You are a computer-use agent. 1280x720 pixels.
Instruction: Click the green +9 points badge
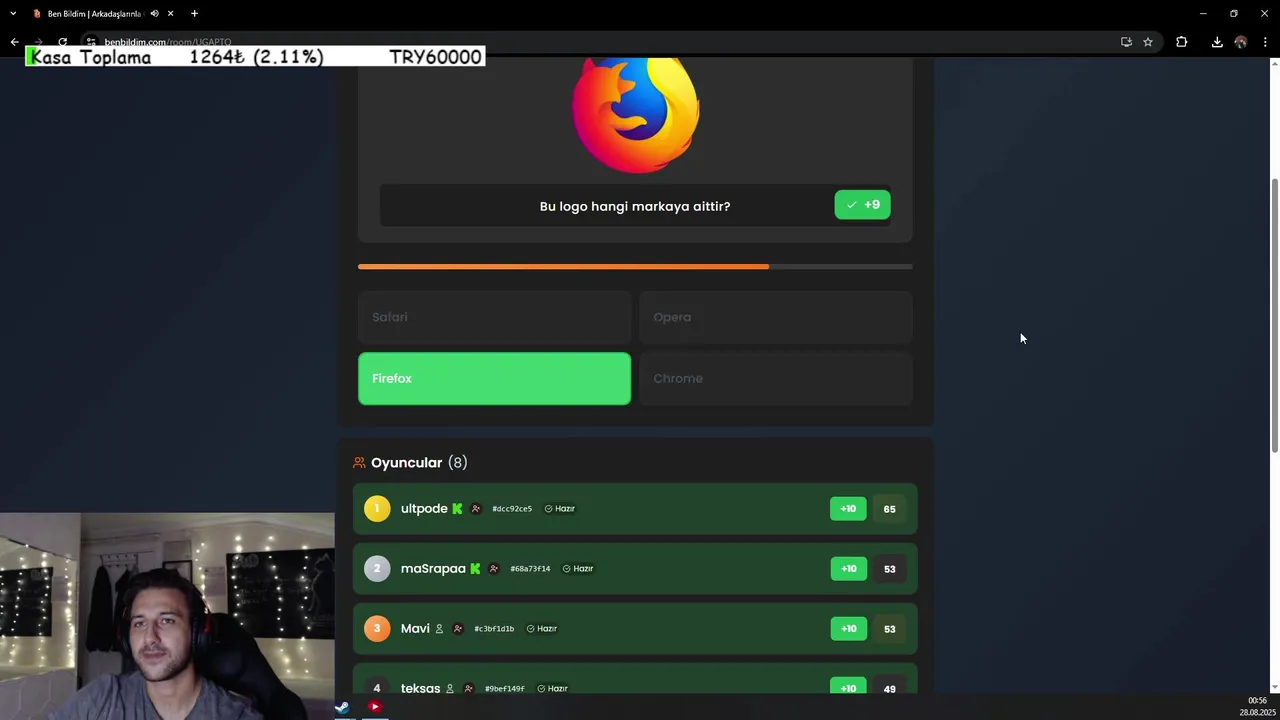point(862,205)
